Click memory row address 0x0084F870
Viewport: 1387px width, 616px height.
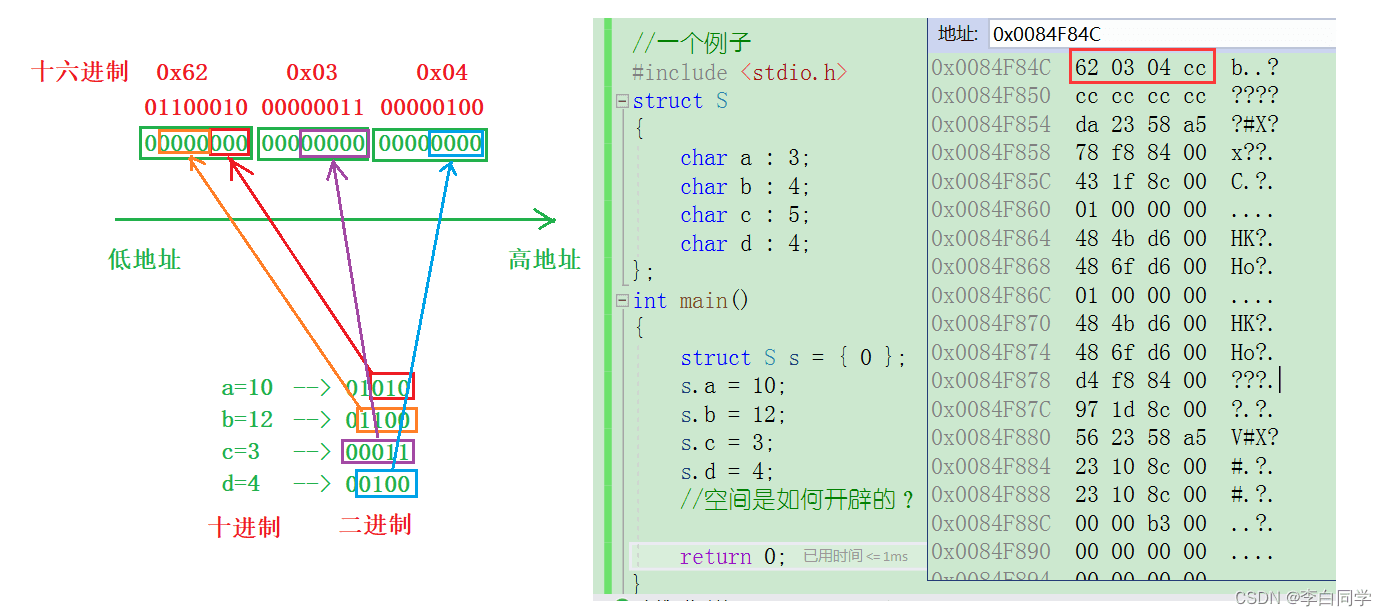point(991,324)
